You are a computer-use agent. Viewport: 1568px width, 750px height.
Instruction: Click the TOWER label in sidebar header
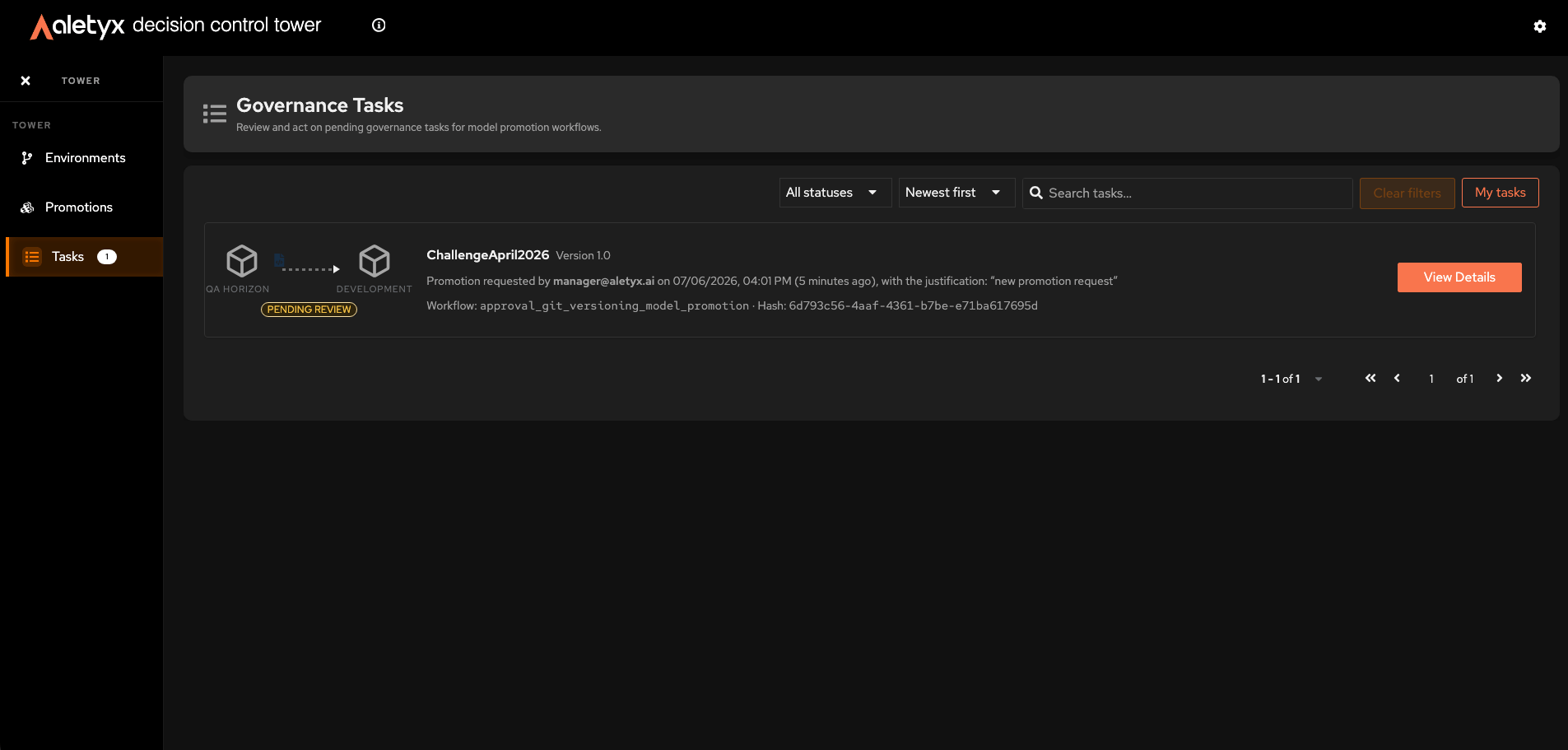tap(81, 81)
